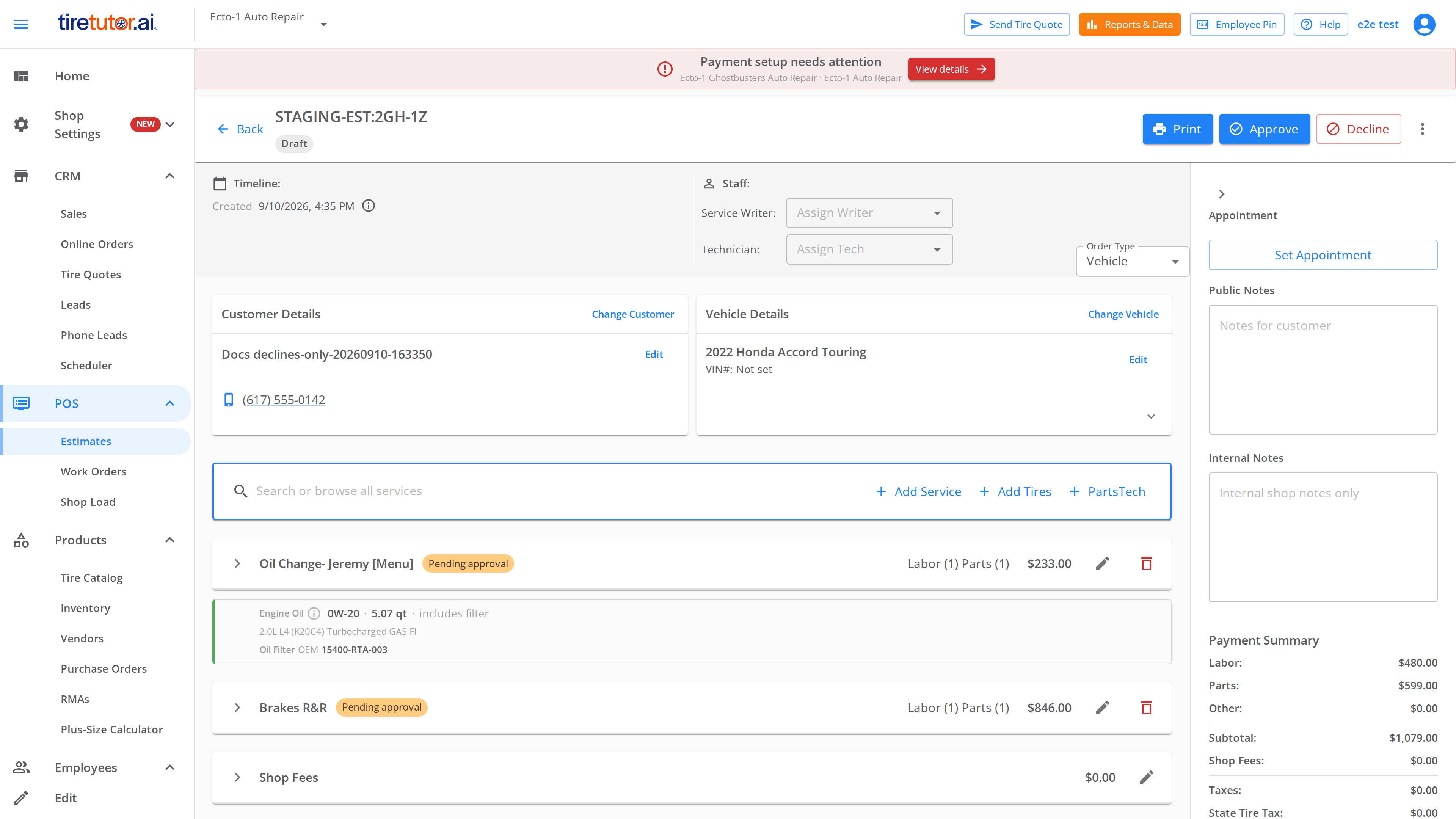
Task: Click the Internal shop notes only text area
Action: click(x=1323, y=537)
